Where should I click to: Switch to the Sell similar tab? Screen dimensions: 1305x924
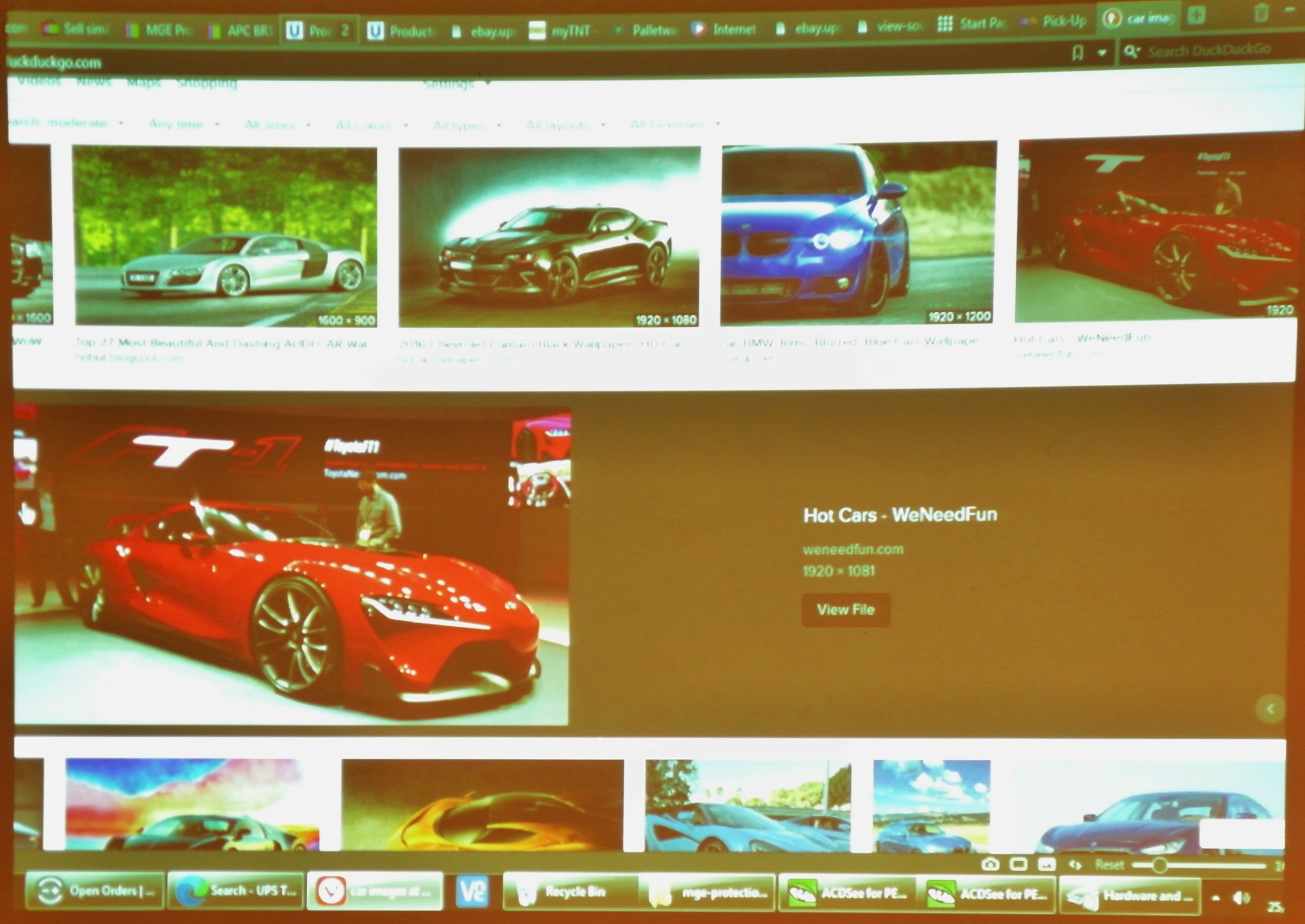point(77,29)
